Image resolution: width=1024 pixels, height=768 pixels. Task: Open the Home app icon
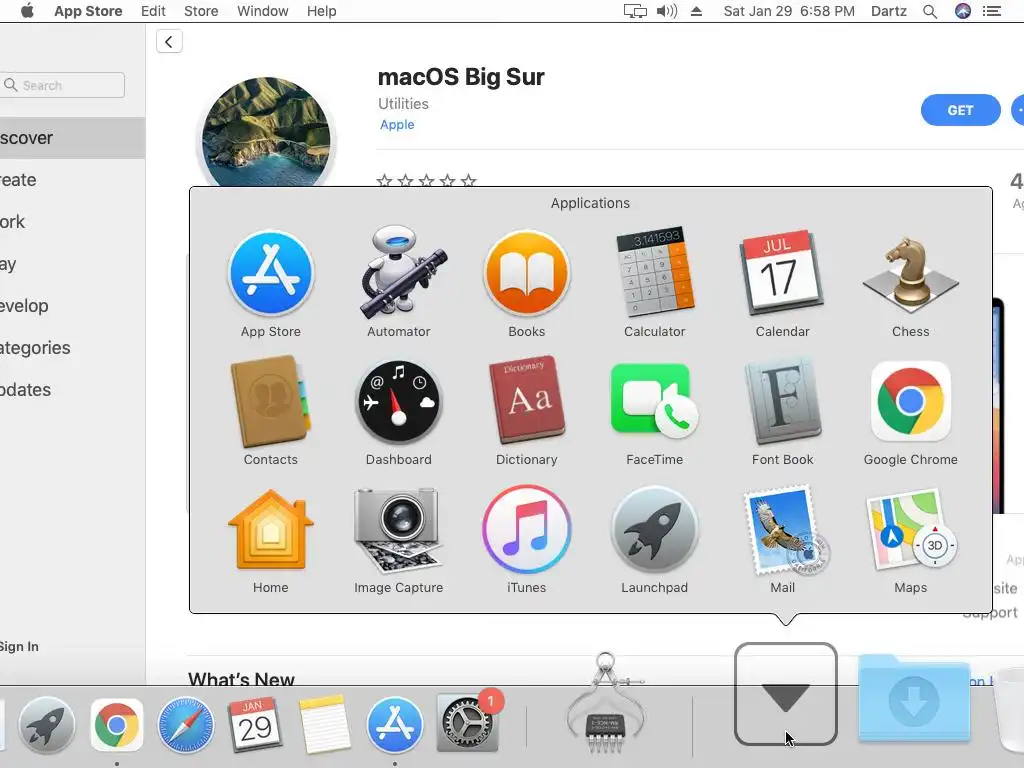(x=270, y=530)
